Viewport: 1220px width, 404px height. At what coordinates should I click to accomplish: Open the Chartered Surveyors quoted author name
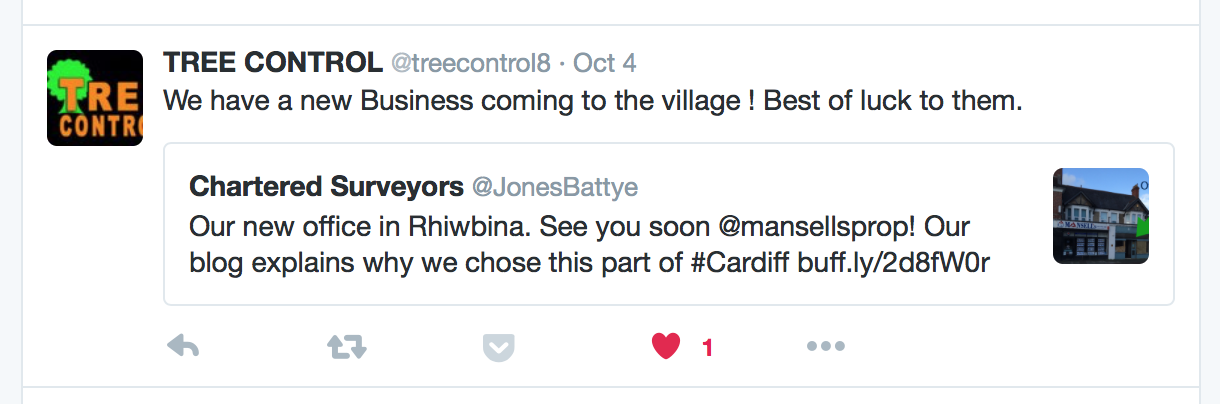click(326, 187)
